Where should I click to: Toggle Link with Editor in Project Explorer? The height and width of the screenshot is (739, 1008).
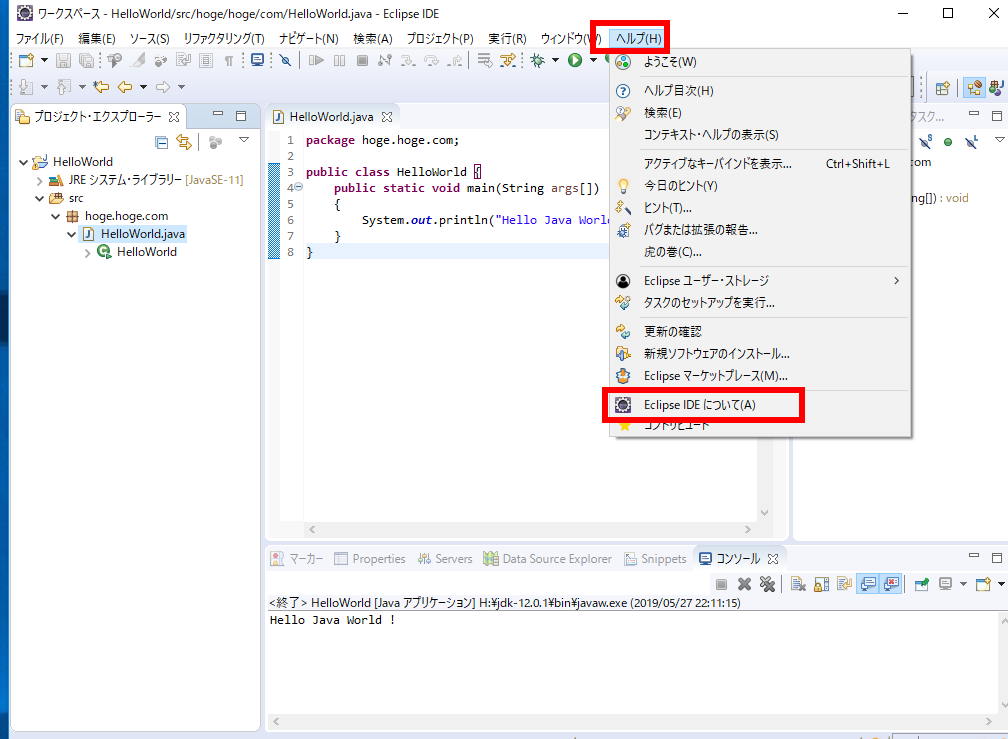(184, 143)
